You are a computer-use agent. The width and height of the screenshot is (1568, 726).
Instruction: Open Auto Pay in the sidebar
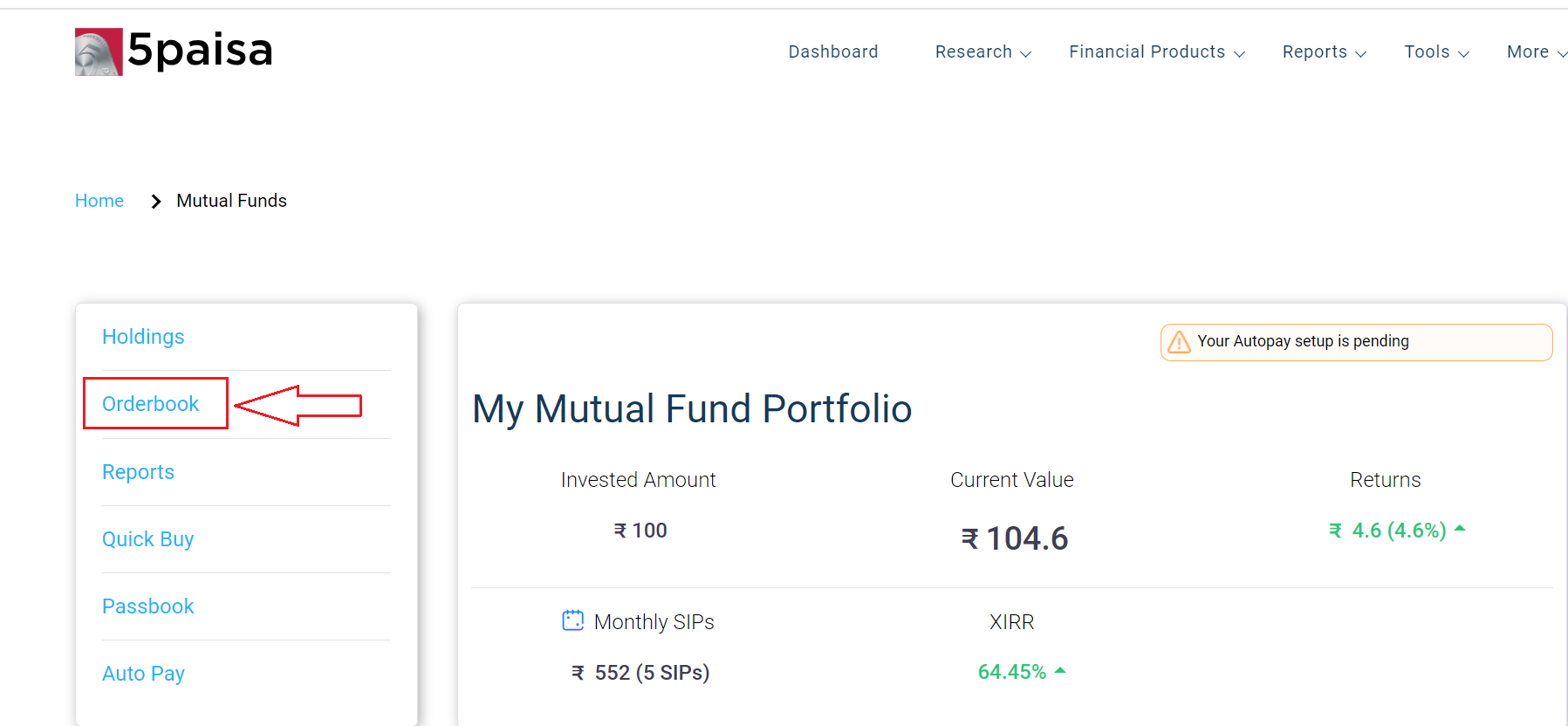click(x=143, y=674)
